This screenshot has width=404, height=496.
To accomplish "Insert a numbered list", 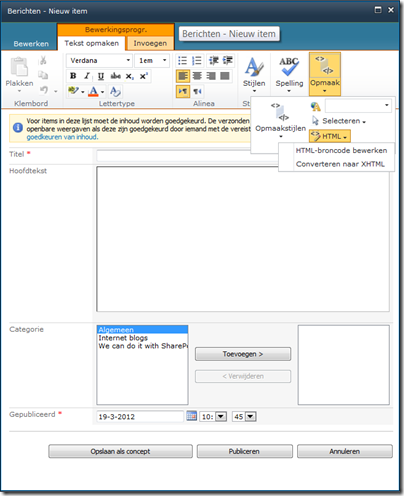I will (197, 60).
